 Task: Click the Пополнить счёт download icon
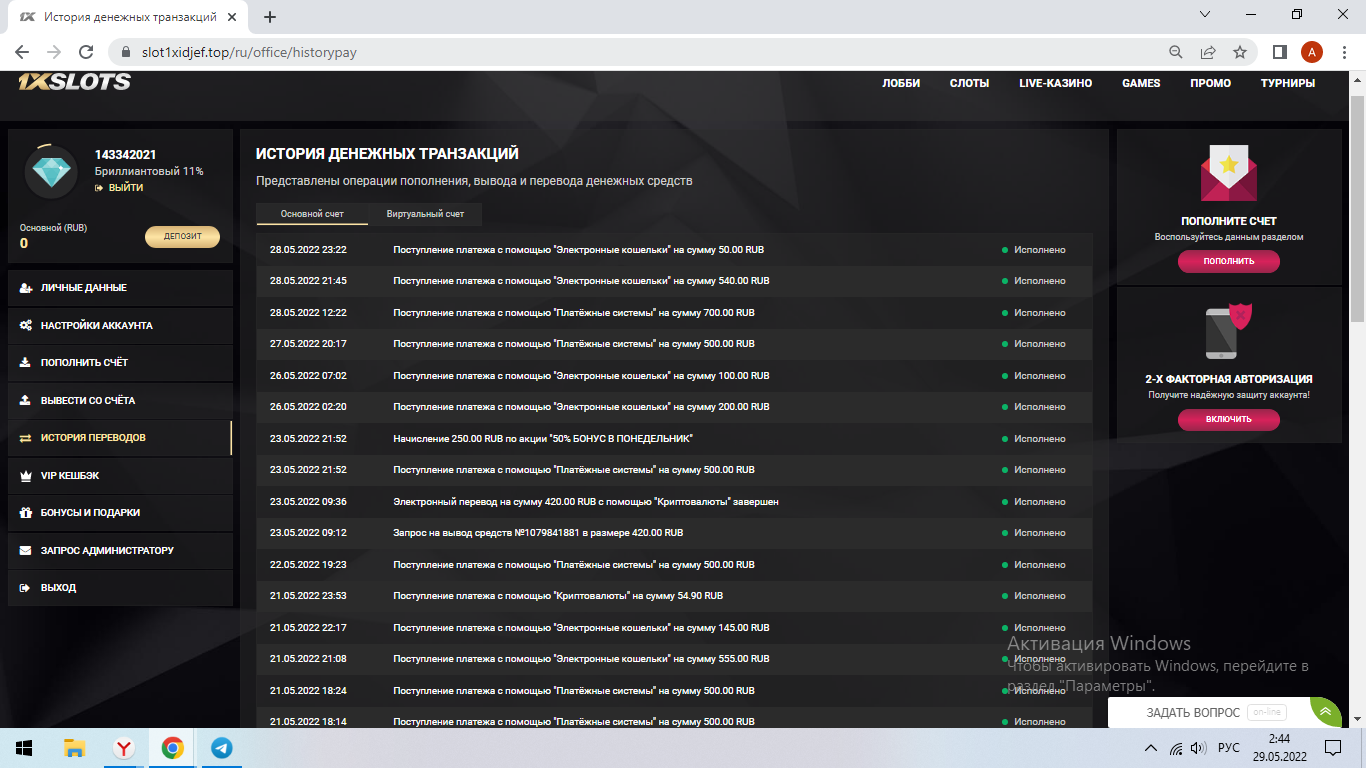click(26, 363)
